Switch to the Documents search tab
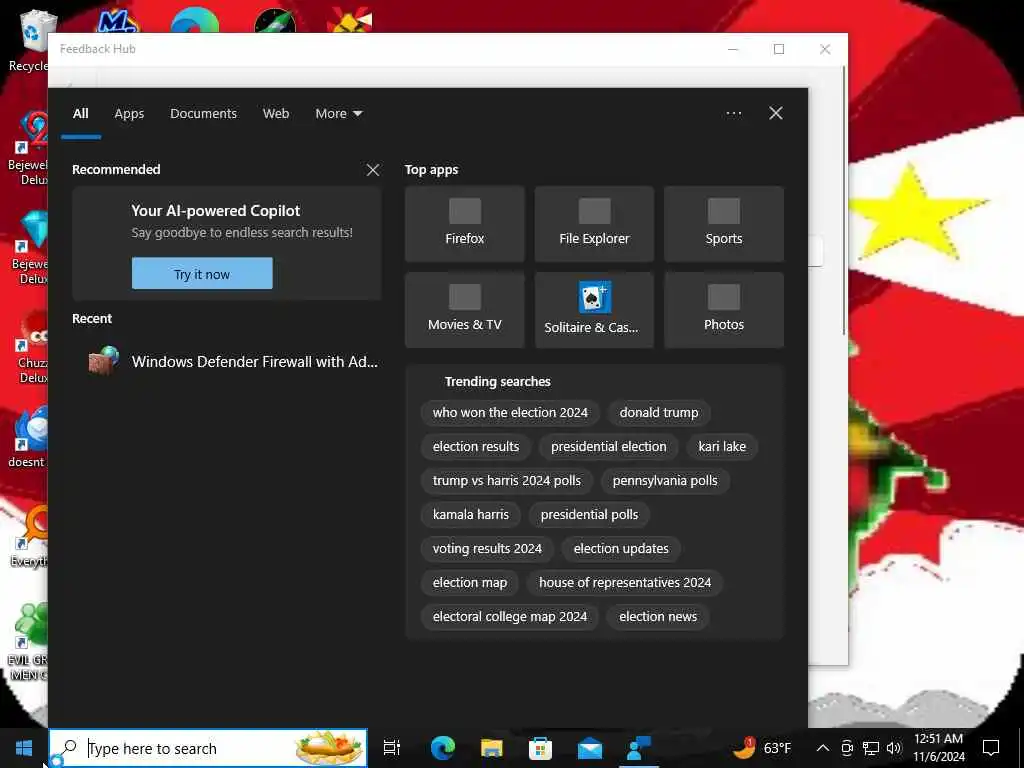The width and height of the screenshot is (1024, 768). 203,114
